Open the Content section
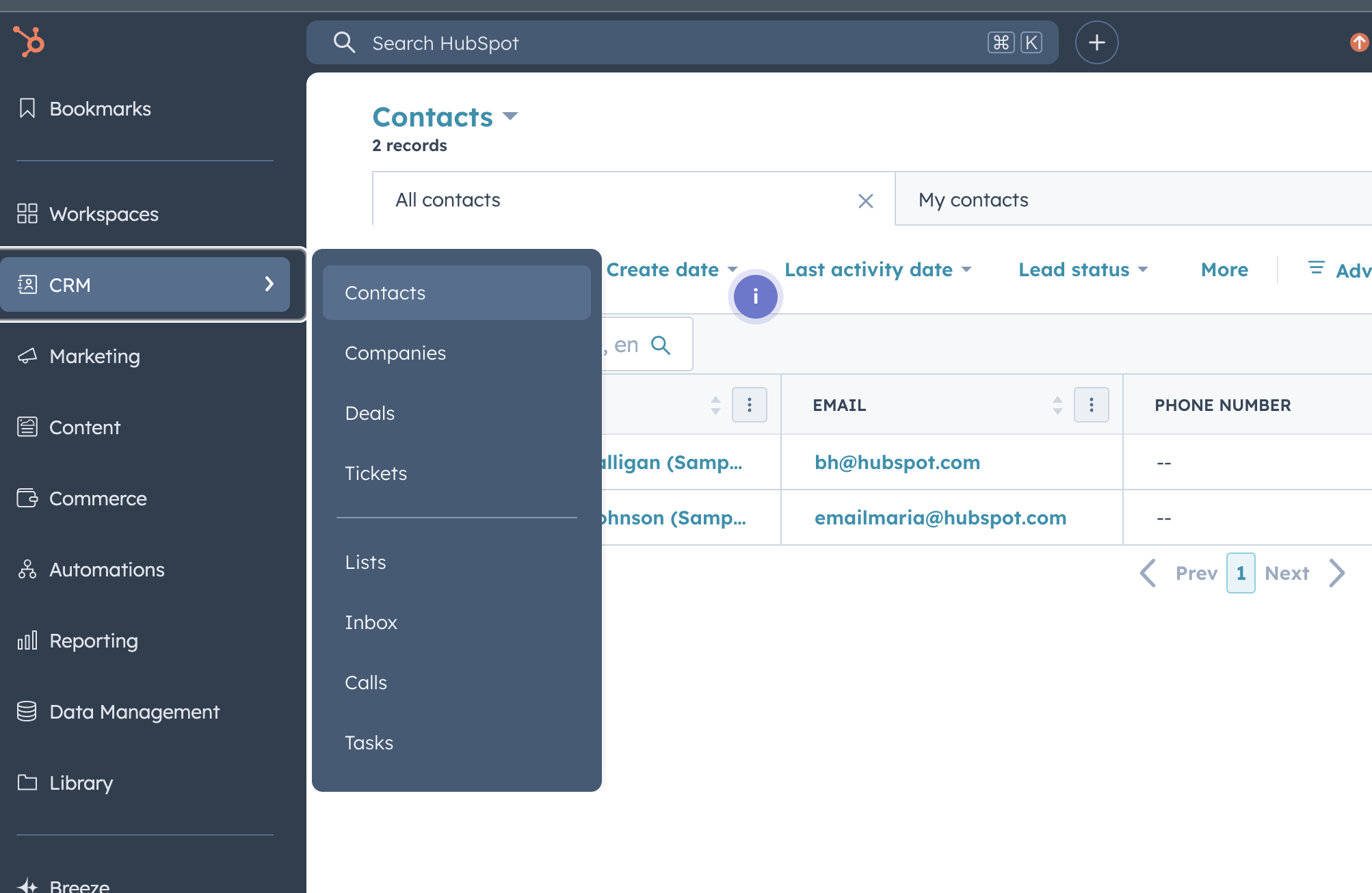Viewport: 1372px width, 893px height. pos(68,427)
